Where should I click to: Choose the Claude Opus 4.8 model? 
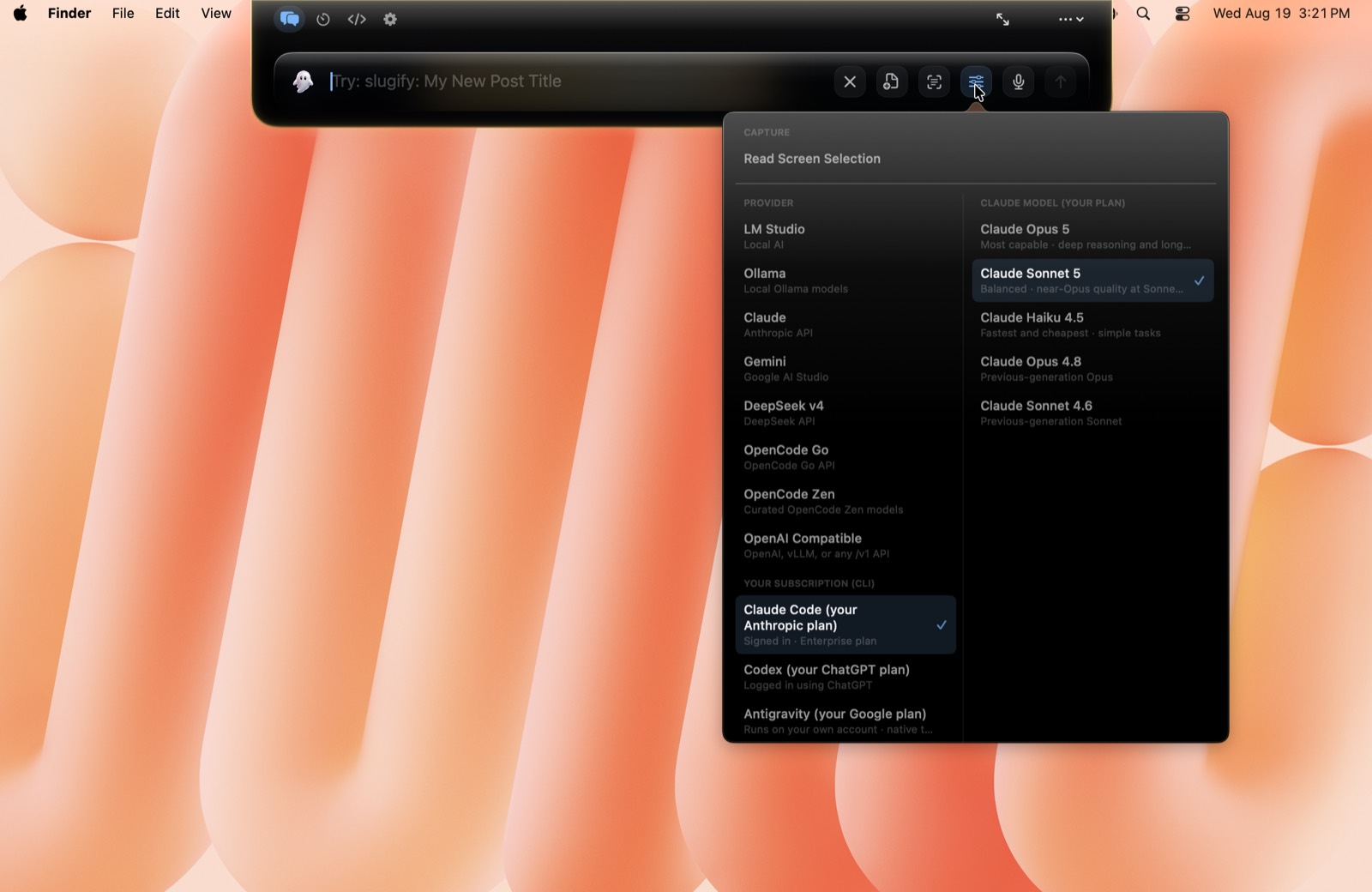coord(1092,369)
